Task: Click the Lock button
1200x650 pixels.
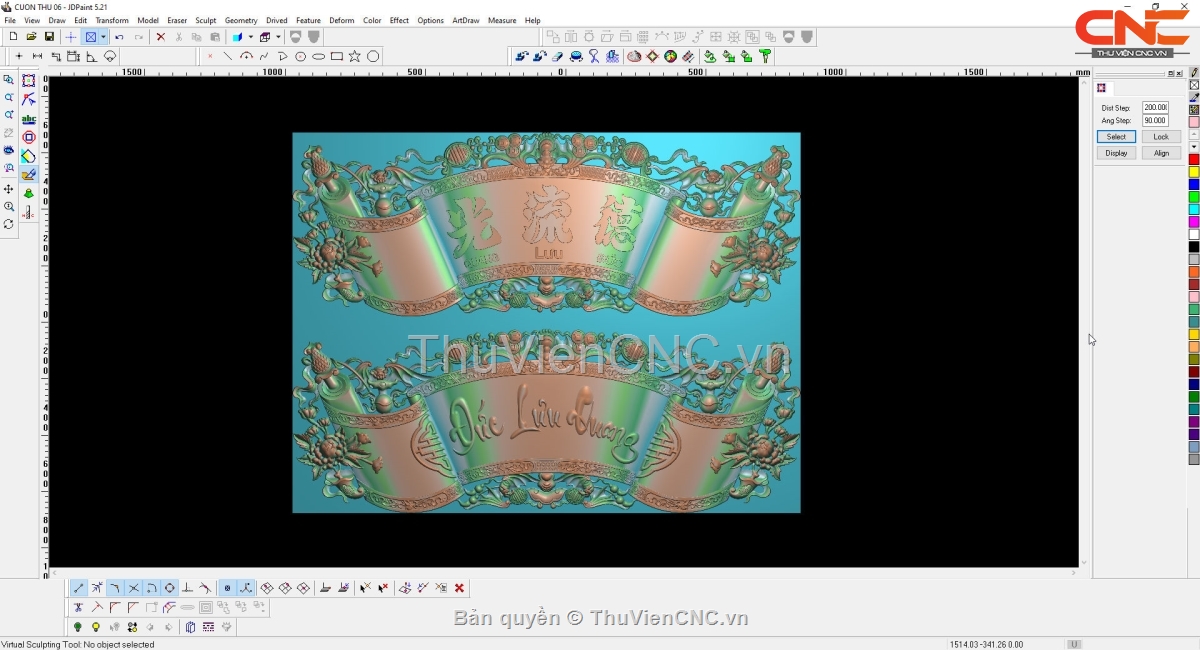Action: [x=1160, y=137]
